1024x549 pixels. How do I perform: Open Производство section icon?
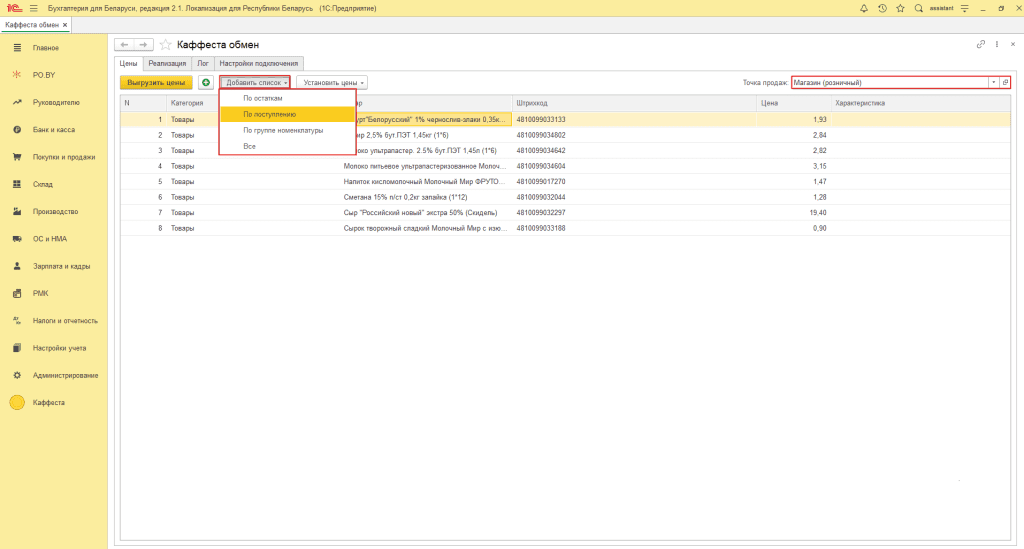pos(17,212)
